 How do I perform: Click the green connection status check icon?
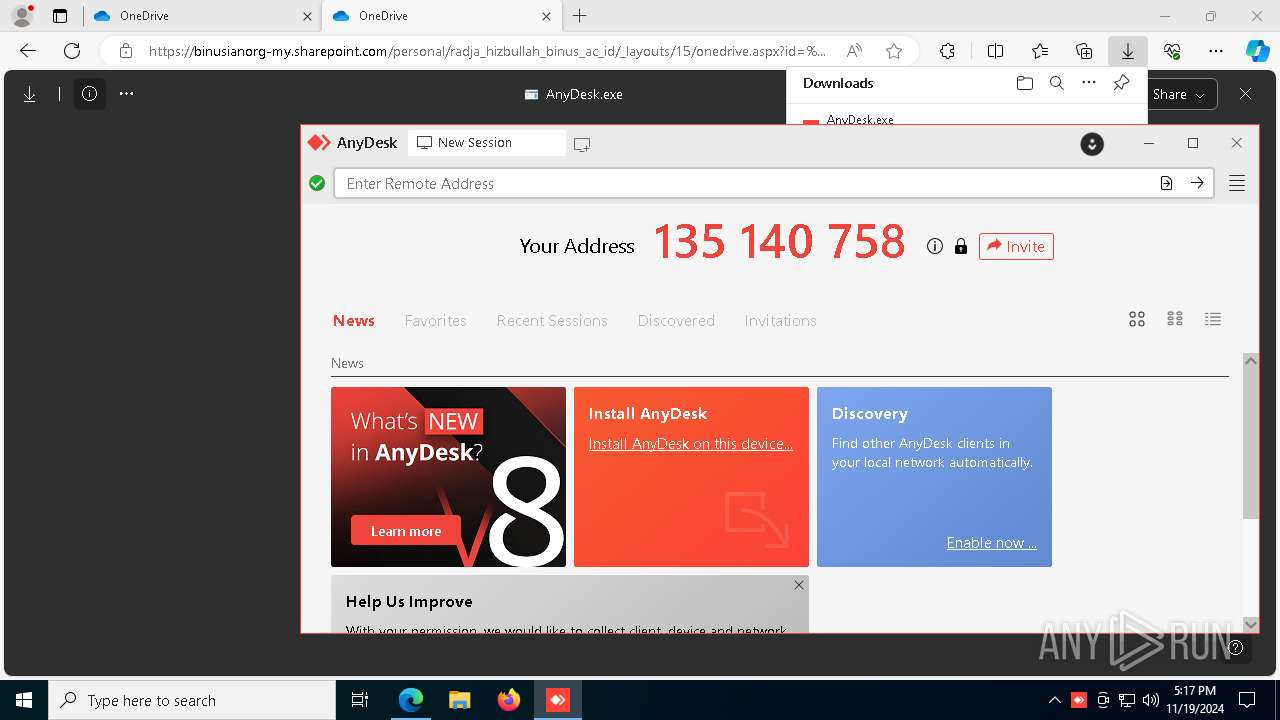click(x=317, y=183)
